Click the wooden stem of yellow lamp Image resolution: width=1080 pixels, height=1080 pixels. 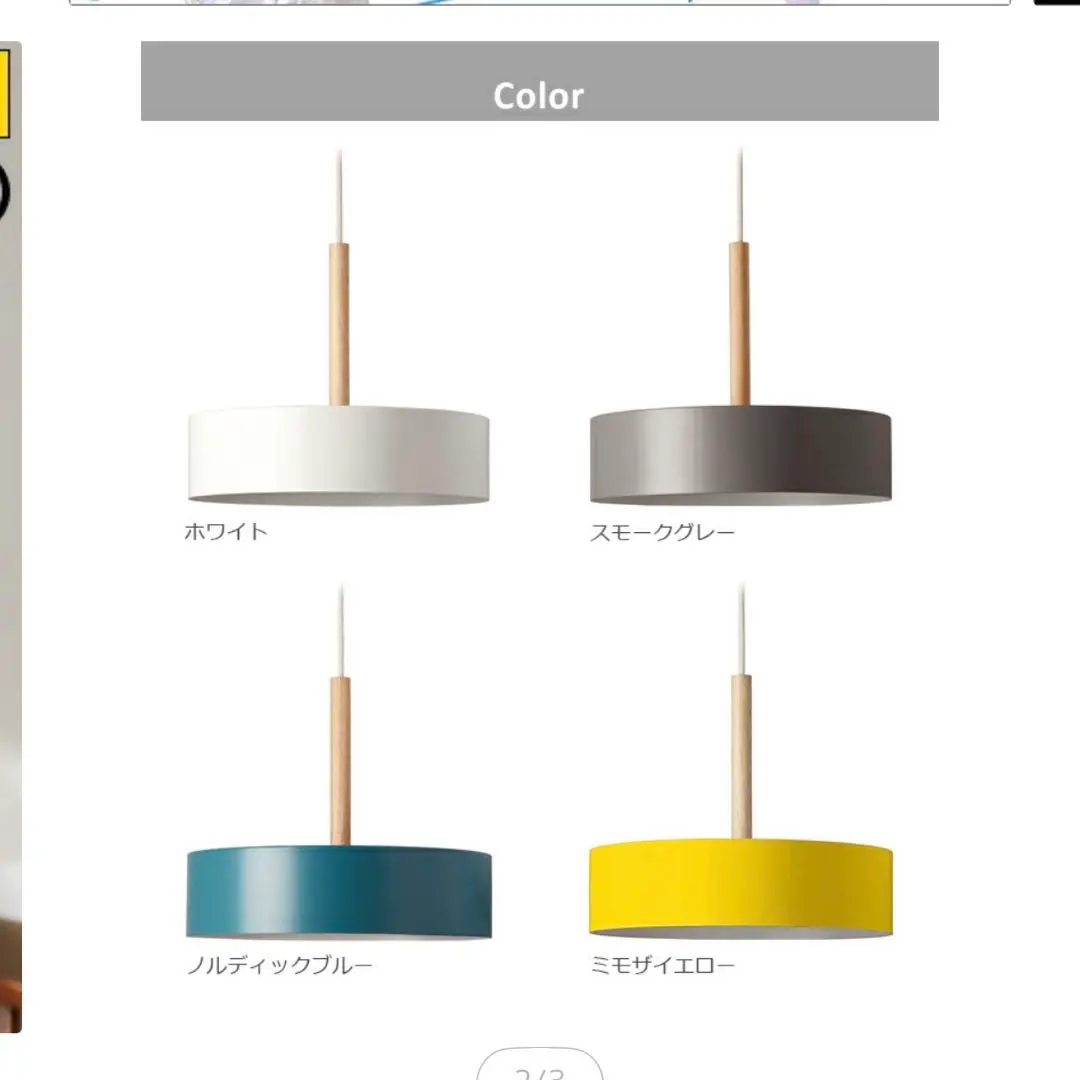click(x=741, y=757)
